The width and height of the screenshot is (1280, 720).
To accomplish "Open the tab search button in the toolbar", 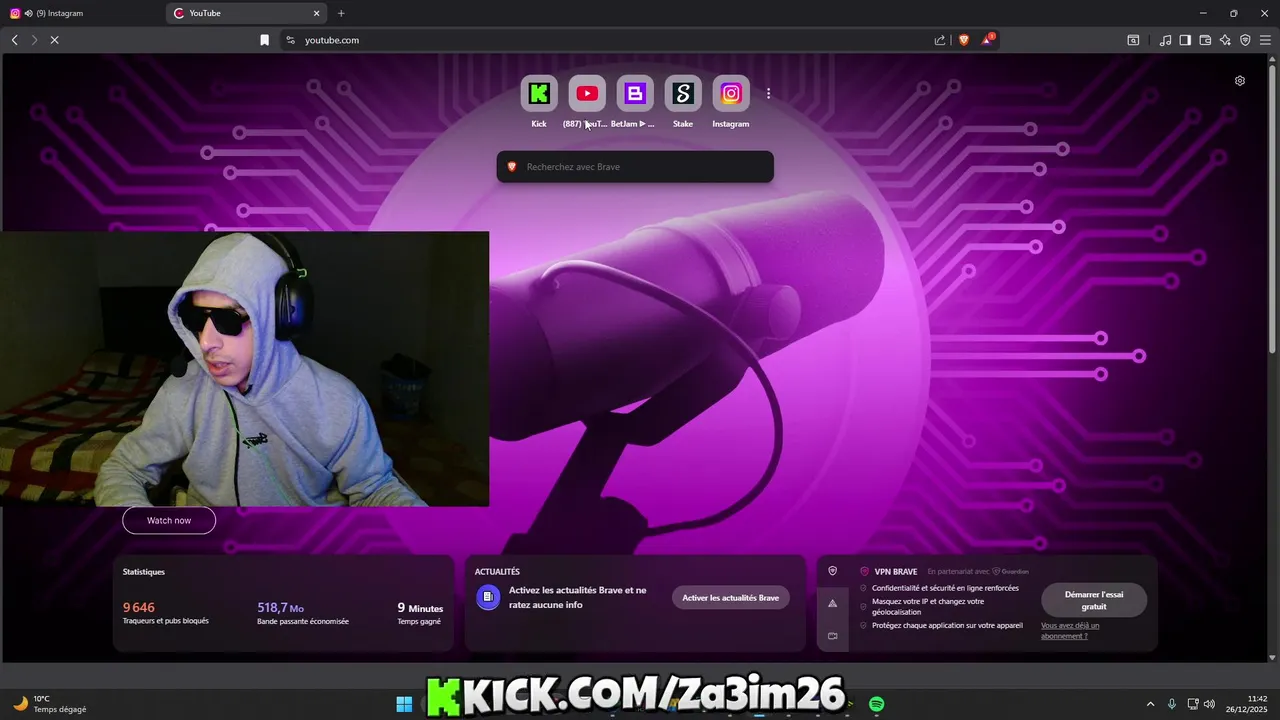I will coord(1133,40).
